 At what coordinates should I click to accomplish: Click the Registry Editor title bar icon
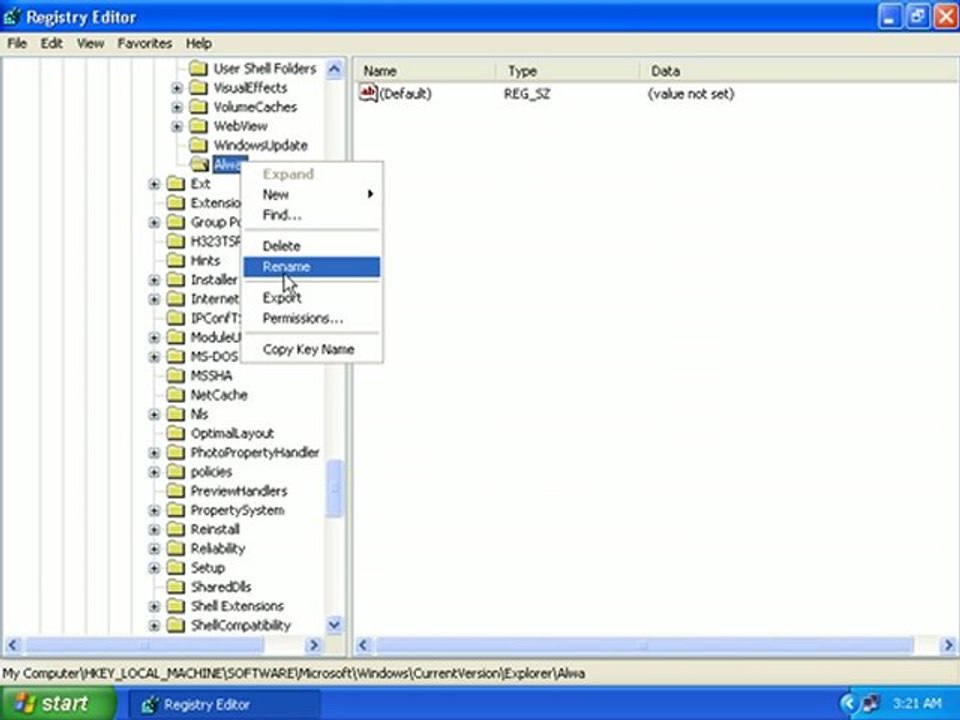click(12, 17)
